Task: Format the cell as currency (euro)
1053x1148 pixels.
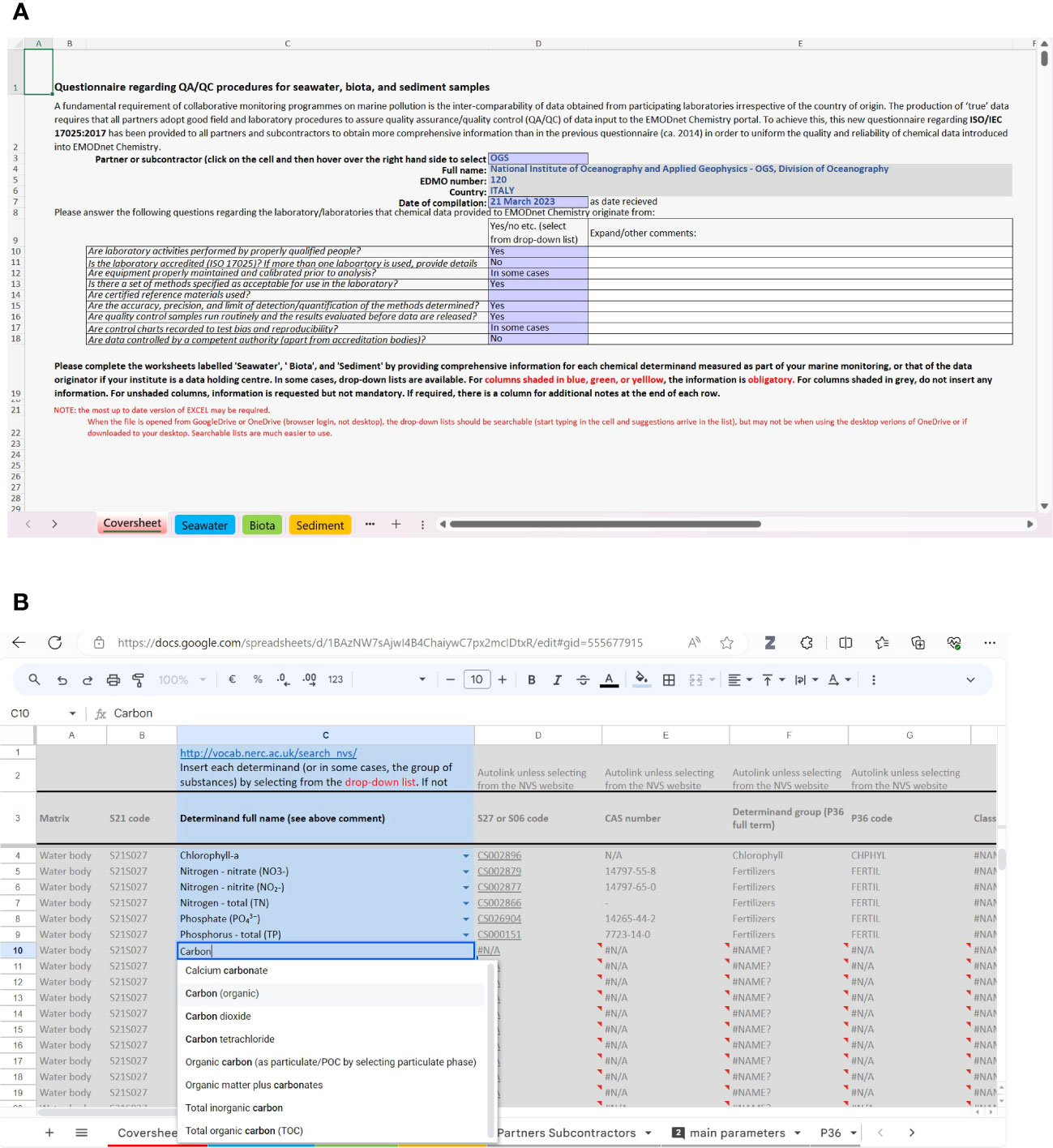Action: pyautogui.click(x=232, y=679)
